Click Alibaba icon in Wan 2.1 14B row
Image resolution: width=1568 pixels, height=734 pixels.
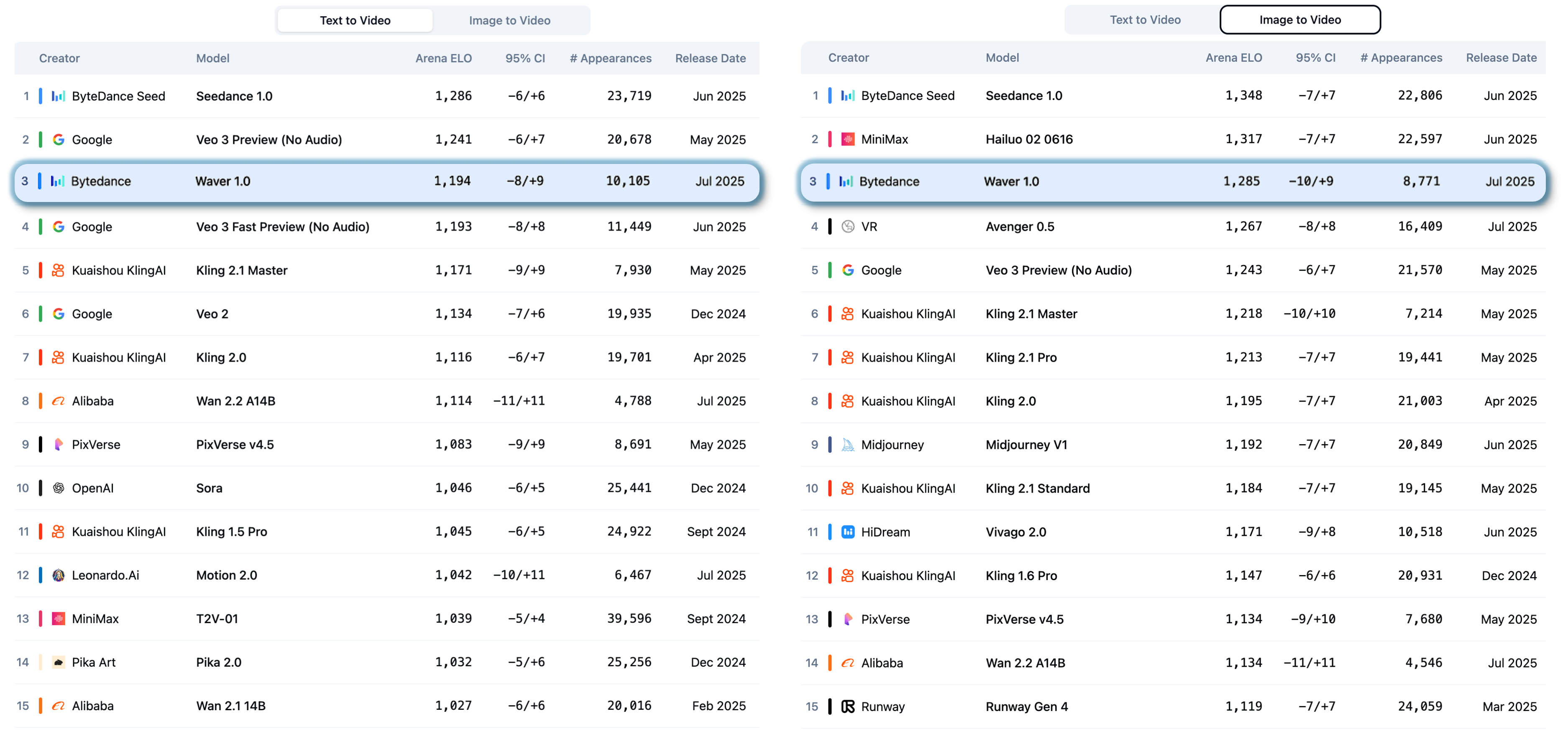[x=59, y=706]
